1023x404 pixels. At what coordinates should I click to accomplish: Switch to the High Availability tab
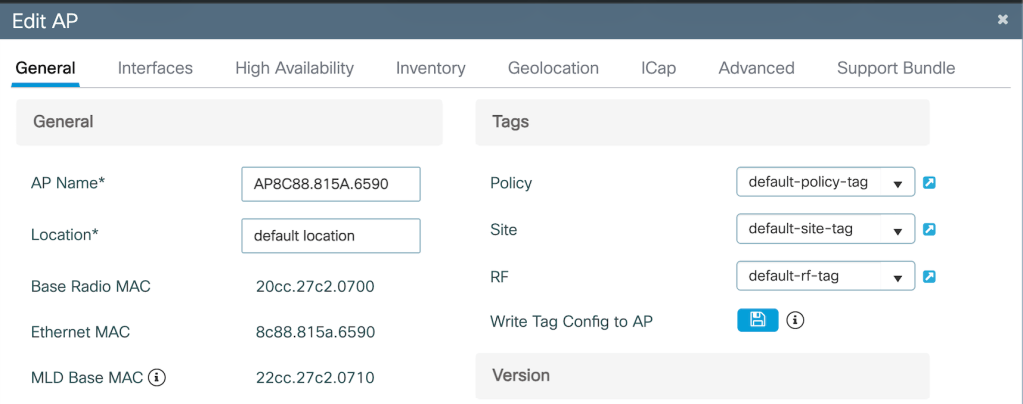(294, 68)
